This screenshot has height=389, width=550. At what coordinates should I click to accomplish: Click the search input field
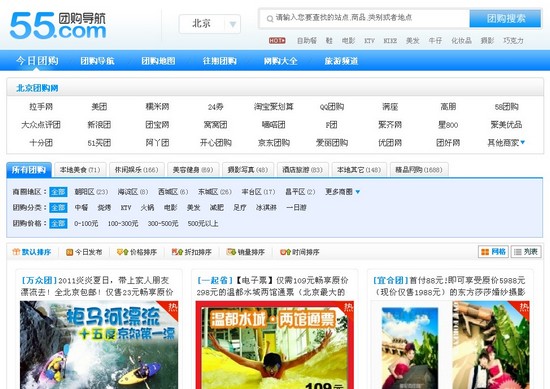tap(364, 18)
